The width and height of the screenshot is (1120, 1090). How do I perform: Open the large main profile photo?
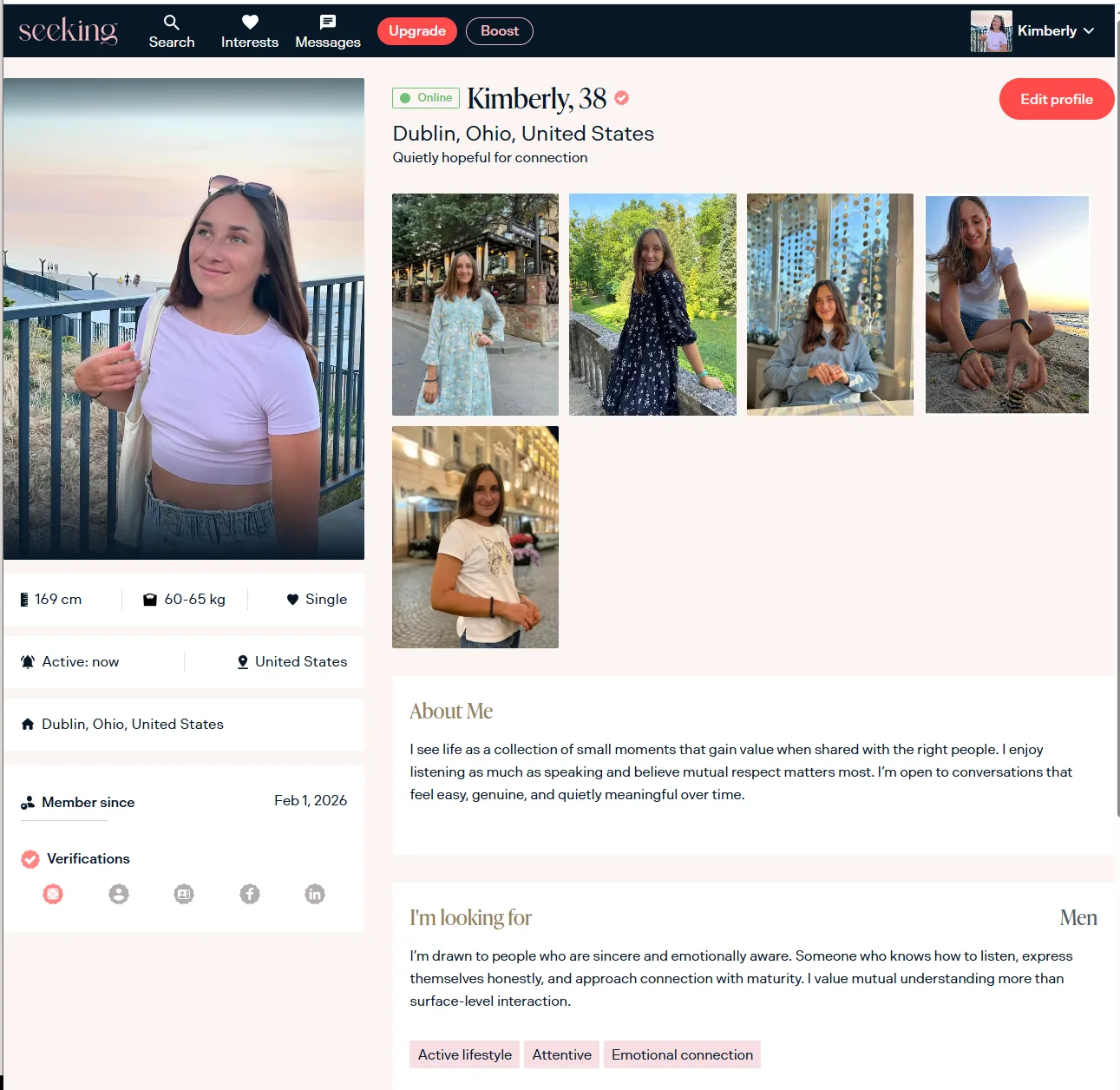pos(184,318)
